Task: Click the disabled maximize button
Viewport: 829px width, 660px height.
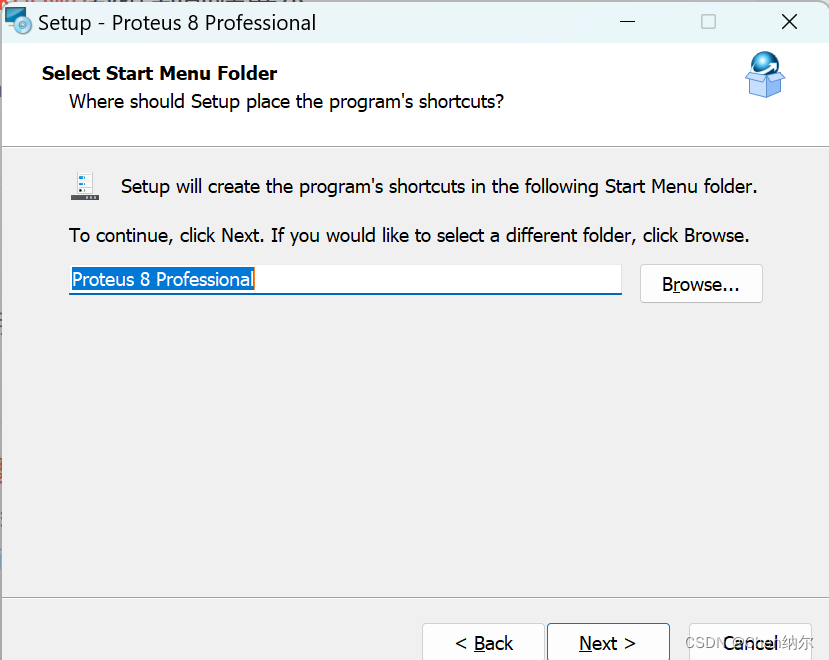Action: tap(708, 22)
